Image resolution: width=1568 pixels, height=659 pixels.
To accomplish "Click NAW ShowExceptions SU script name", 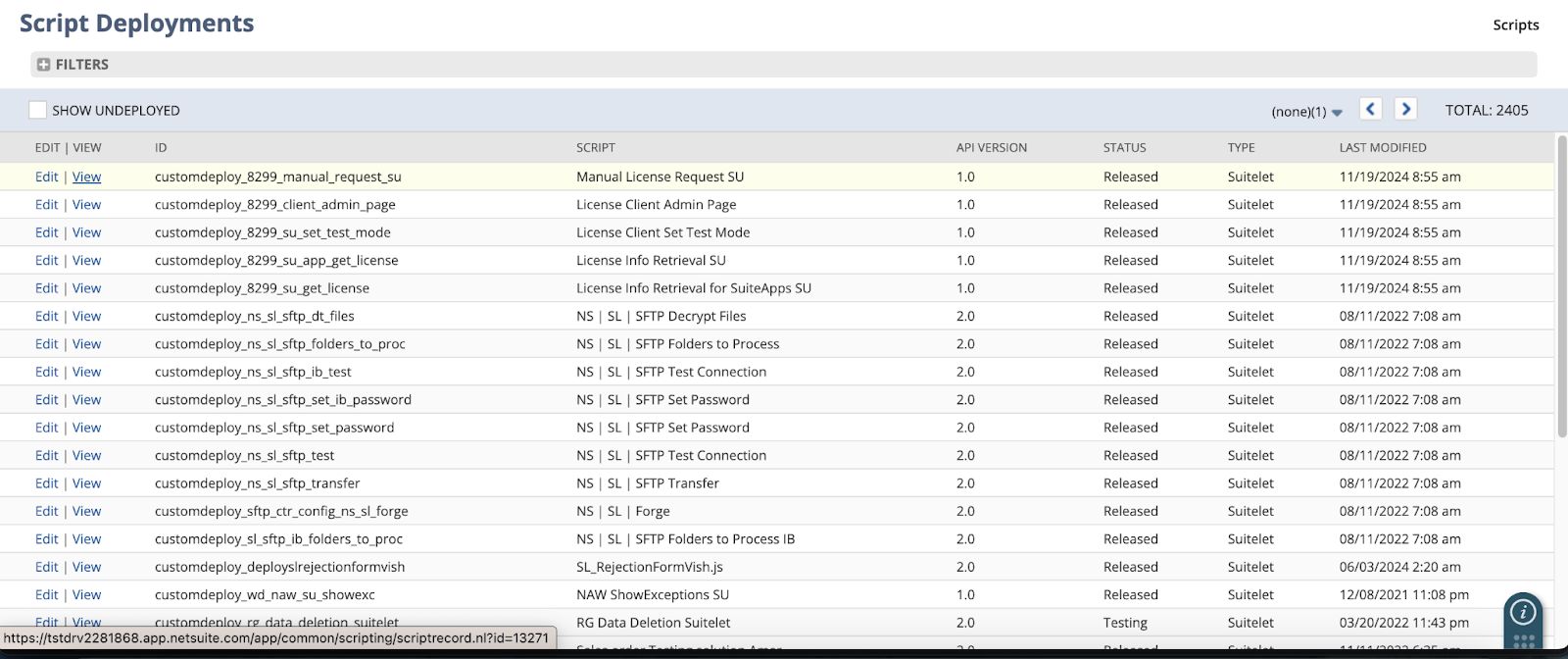I will tap(653, 594).
